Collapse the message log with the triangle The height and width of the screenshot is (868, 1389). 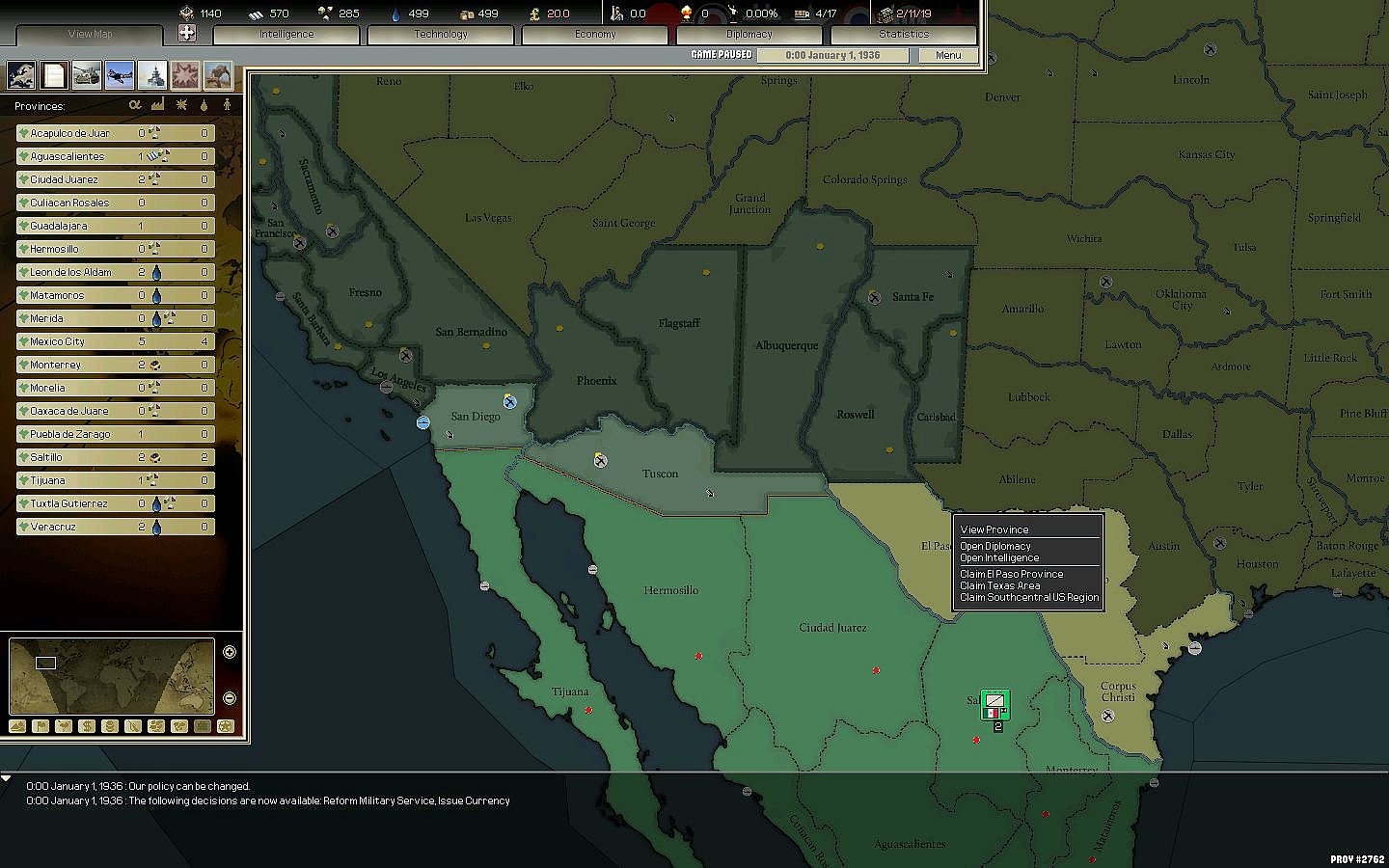coord(7,778)
